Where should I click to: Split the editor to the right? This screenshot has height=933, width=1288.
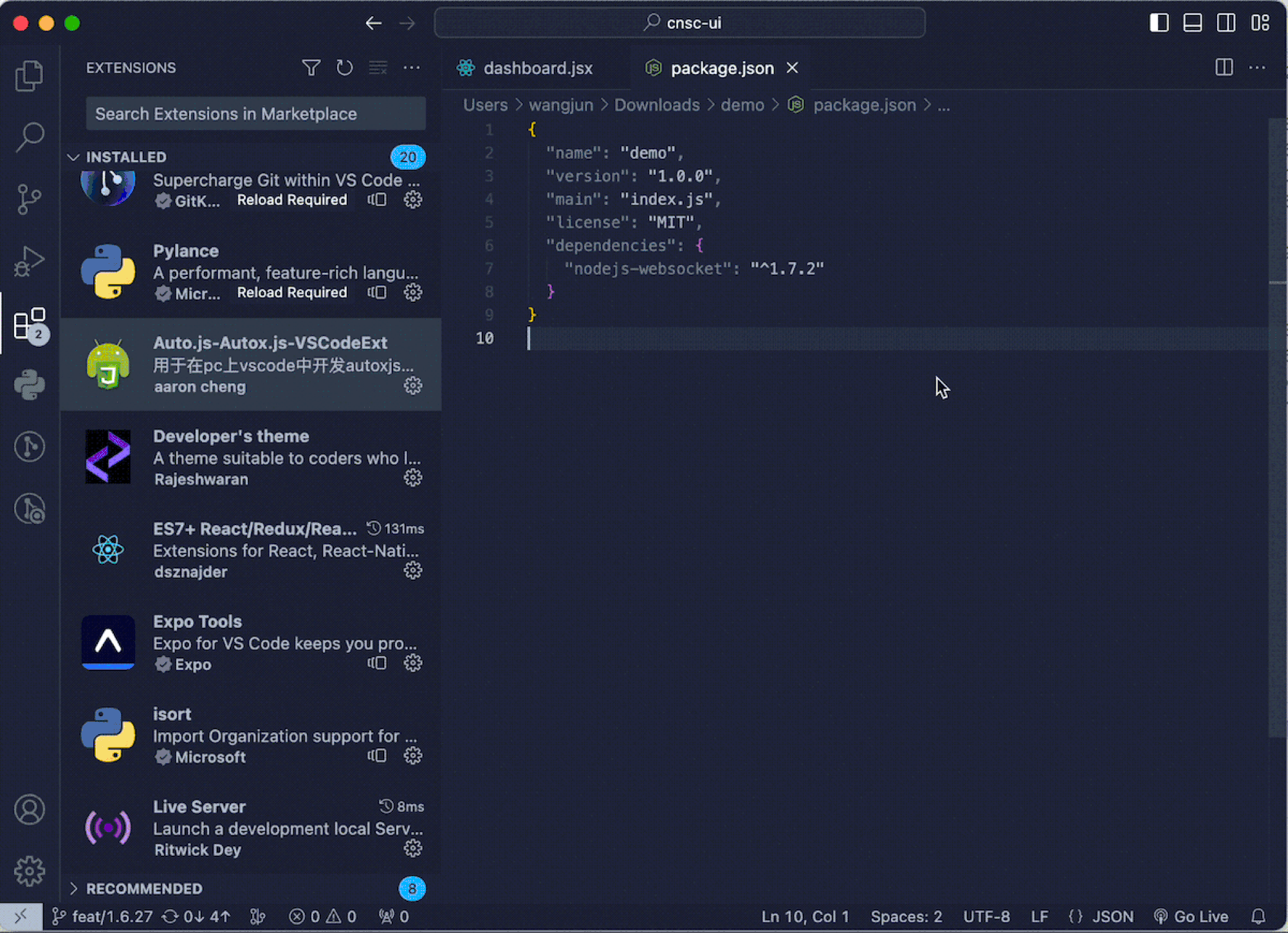(1224, 68)
